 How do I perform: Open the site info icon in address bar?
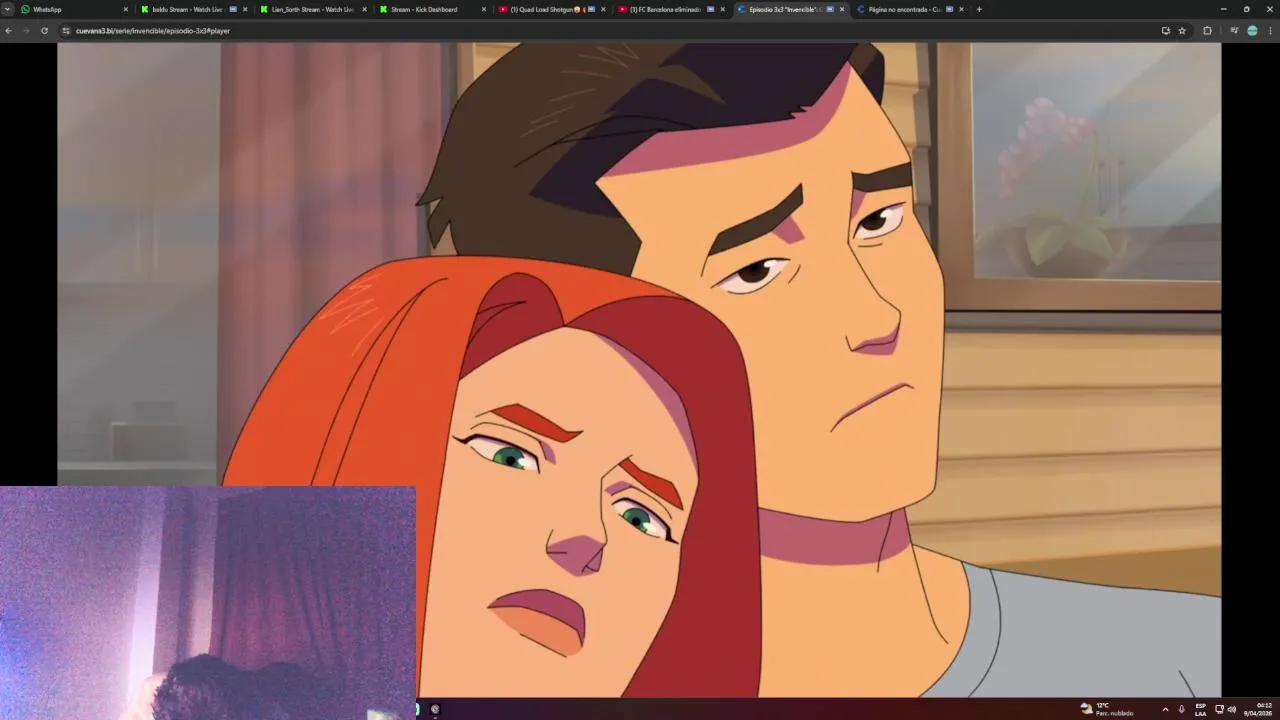(66, 31)
